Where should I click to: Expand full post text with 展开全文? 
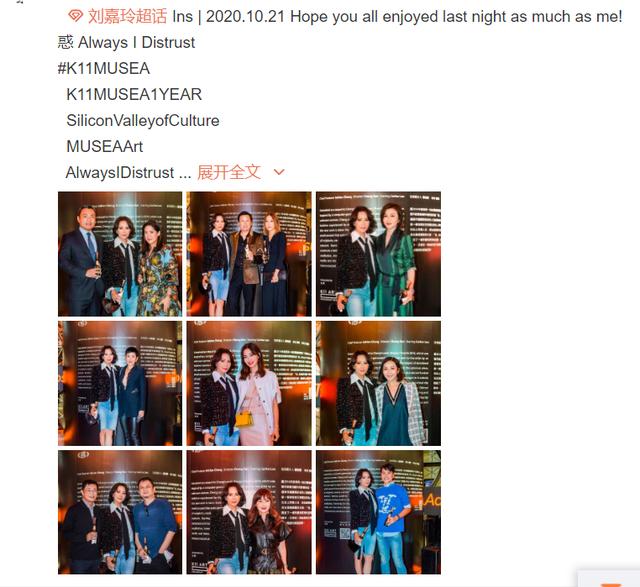coord(229,172)
